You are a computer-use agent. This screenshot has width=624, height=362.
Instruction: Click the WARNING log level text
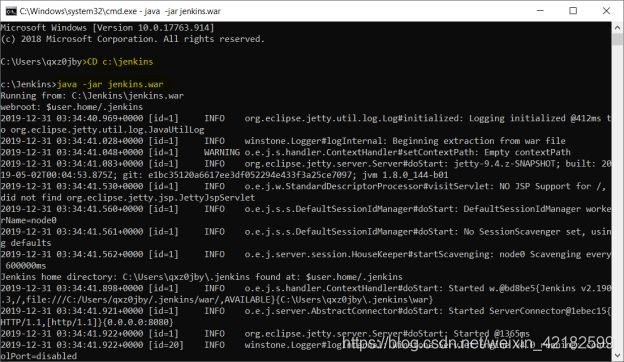pyautogui.click(x=222, y=152)
